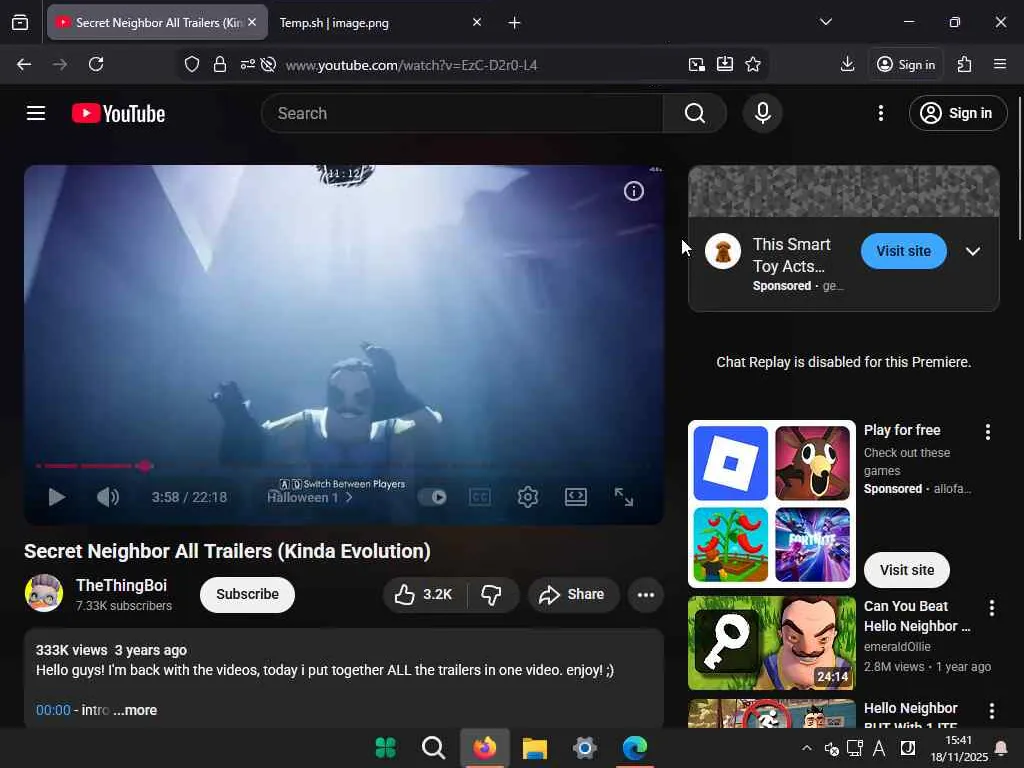This screenshot has height=768, width=1024.
Task: Start voice search with the microphone
Action: click(x=762, y=113)
